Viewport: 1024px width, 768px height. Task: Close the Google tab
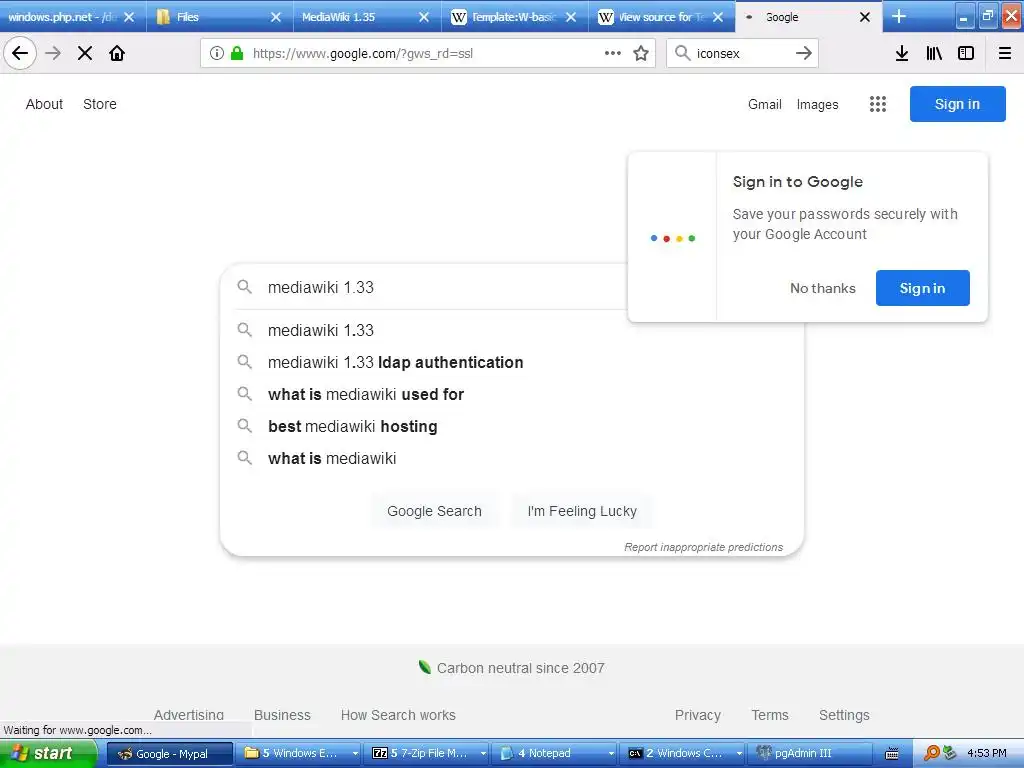865,17
